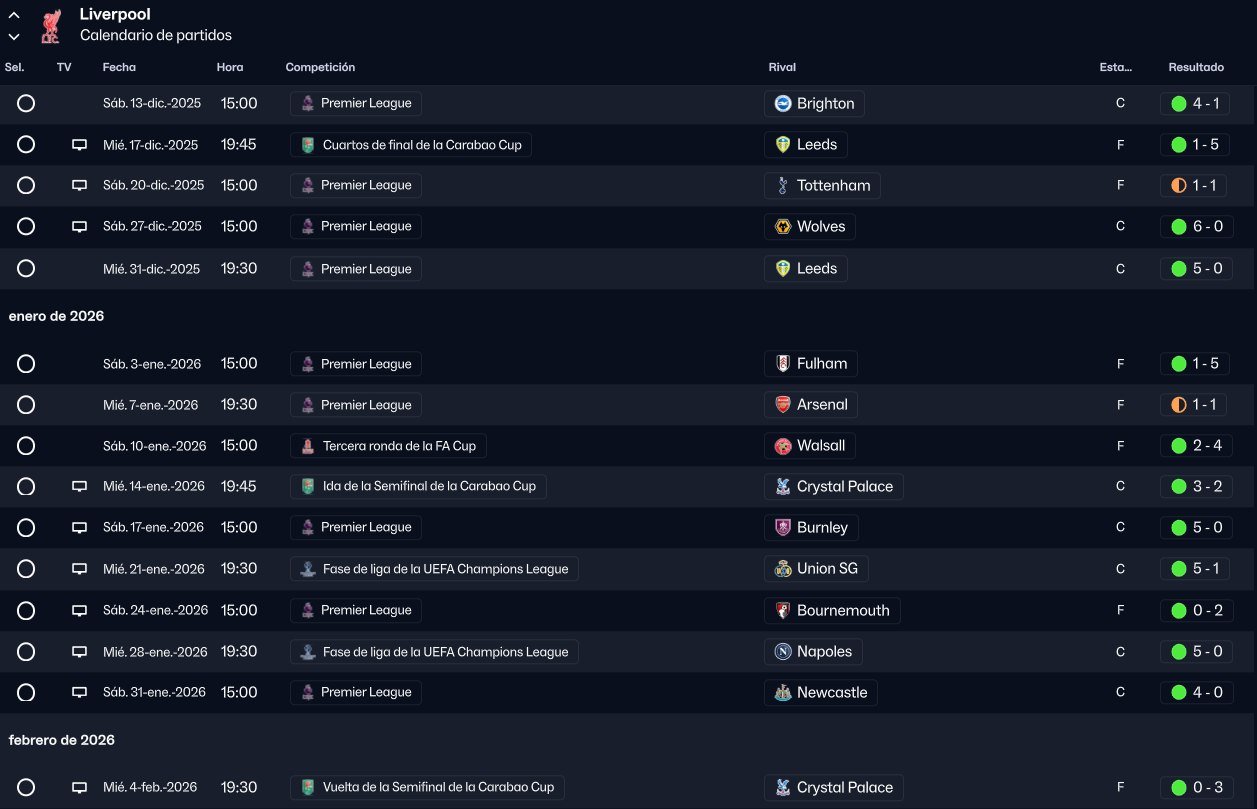Select the Napoles match radio button
This screenshot has width=1257, height=809.
[26, 652]
